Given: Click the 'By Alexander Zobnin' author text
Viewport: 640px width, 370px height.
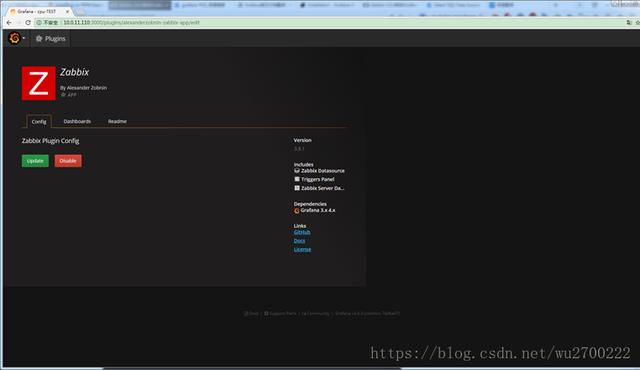Looking at the screenshot, I should (84, 88).
